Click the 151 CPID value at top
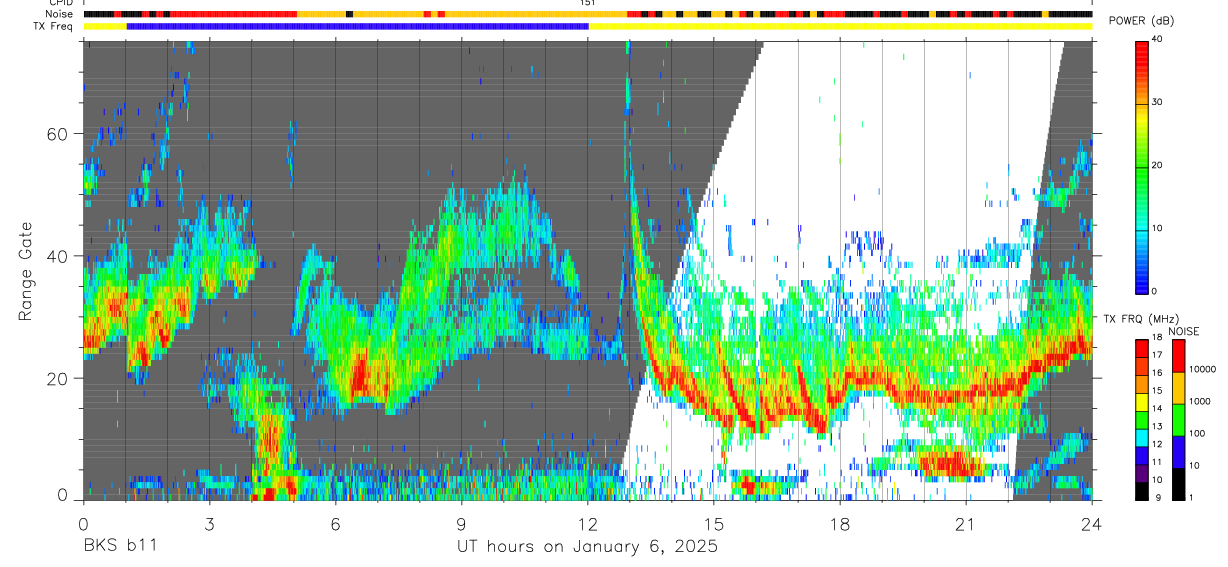The image size is (1228, 567). pyautogui.click(x=587, y=3)
